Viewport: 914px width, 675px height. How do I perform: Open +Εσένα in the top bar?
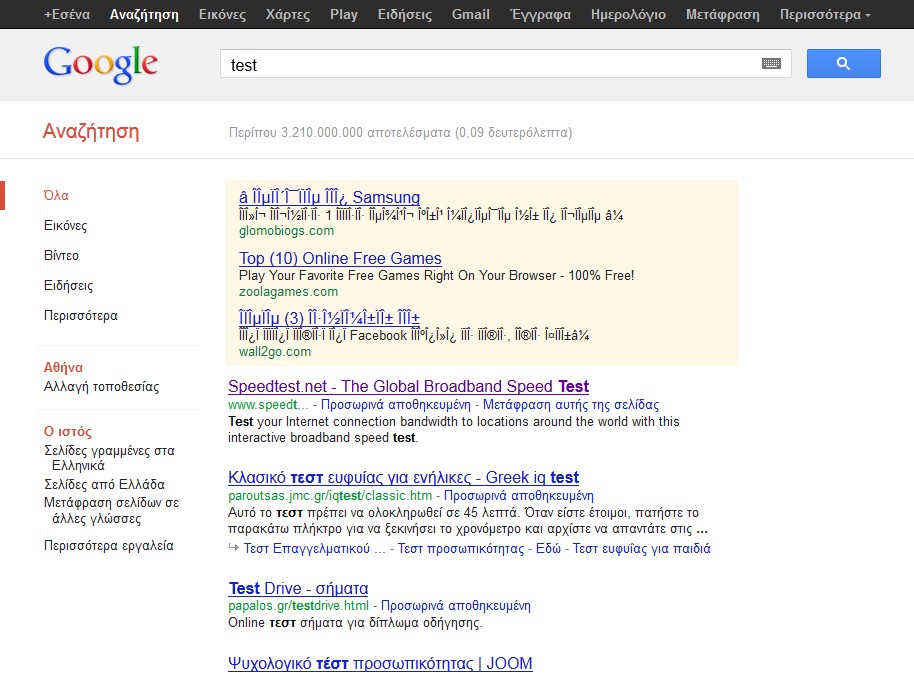(67, 15)
